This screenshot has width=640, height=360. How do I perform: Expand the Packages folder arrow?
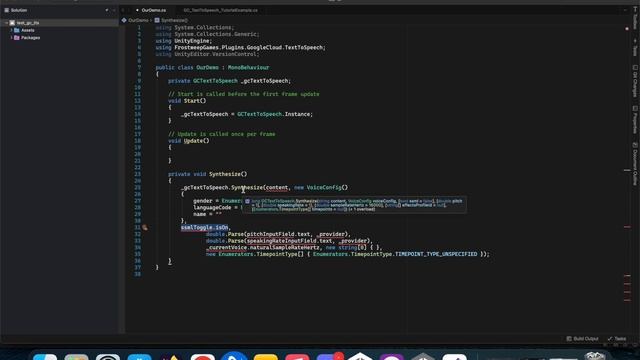point(11,38)
